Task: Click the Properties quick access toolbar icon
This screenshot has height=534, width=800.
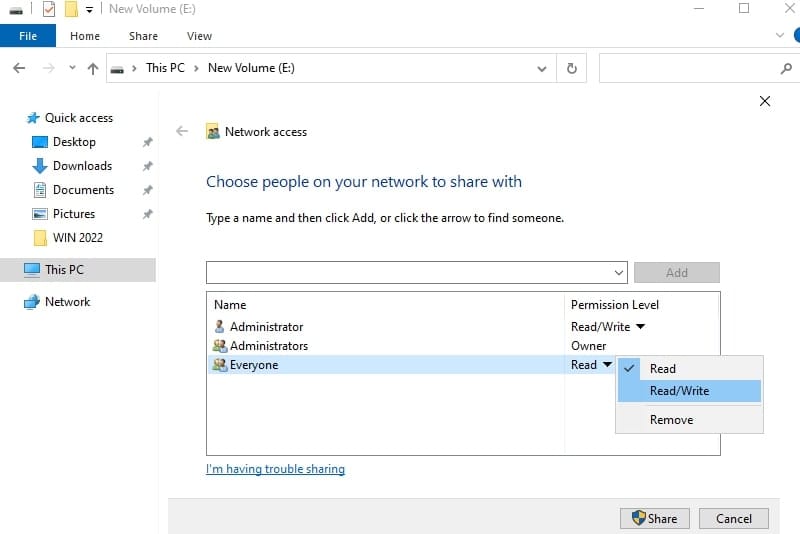Action: (49, 9)
